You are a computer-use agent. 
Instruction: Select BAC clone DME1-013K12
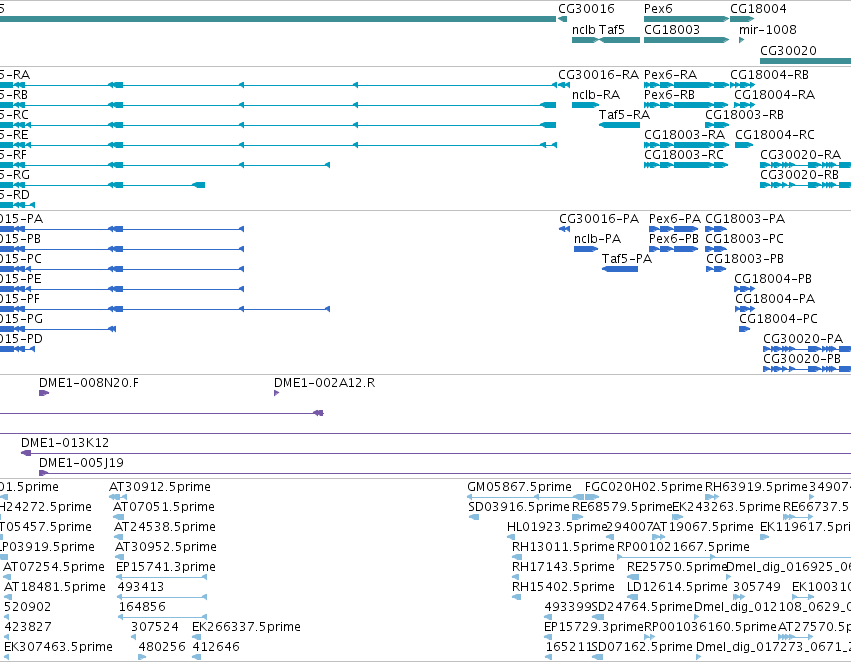[65, 443]
